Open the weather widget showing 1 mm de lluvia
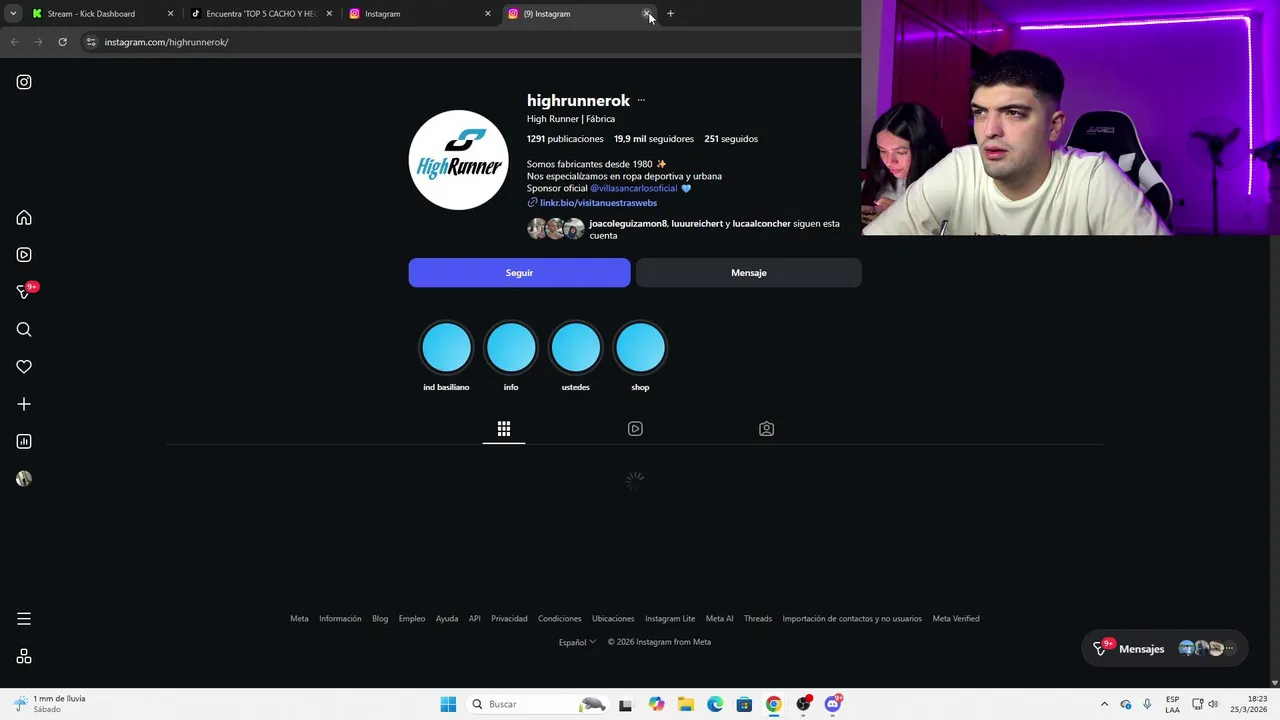 point(50,704)
